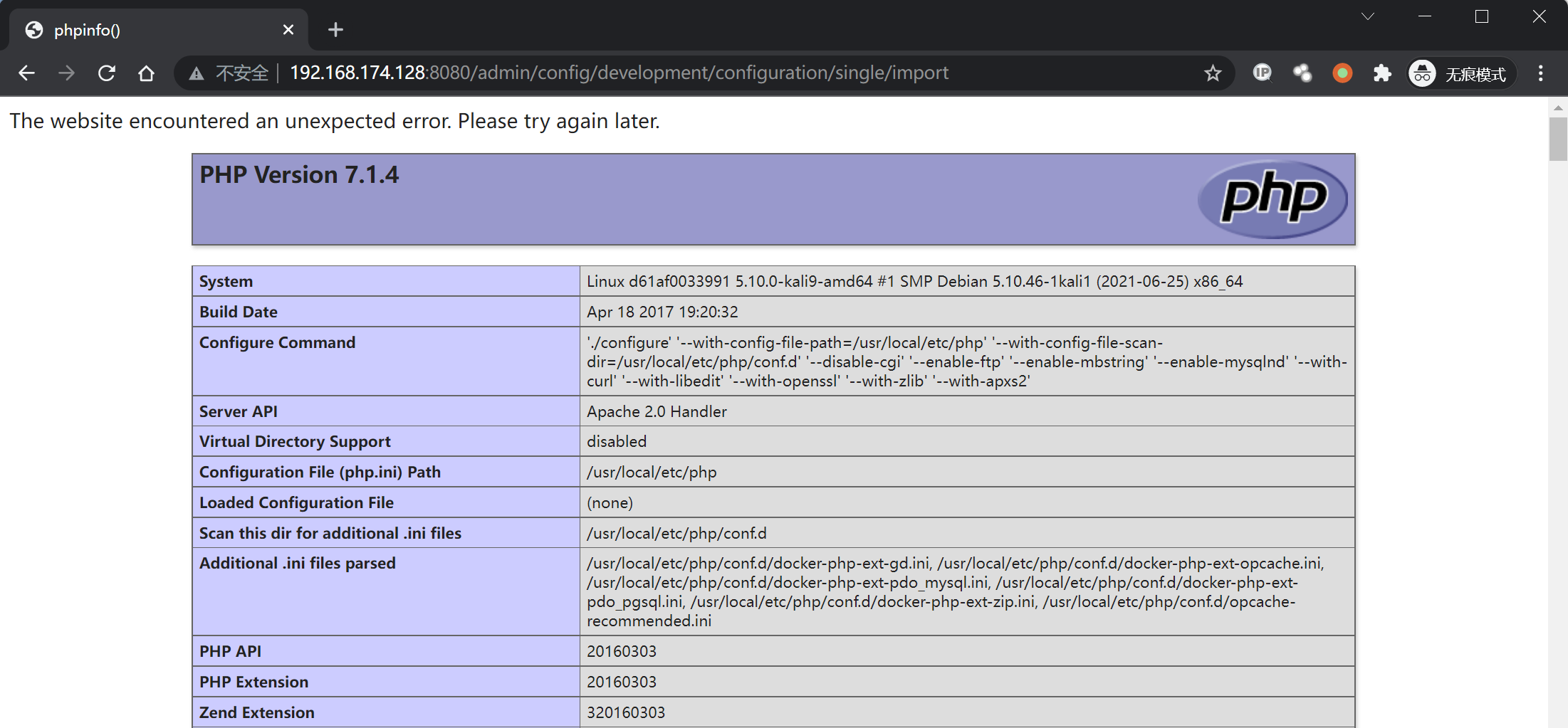
Task: Click the 不安全 security label
Action: tap(242, 73)
